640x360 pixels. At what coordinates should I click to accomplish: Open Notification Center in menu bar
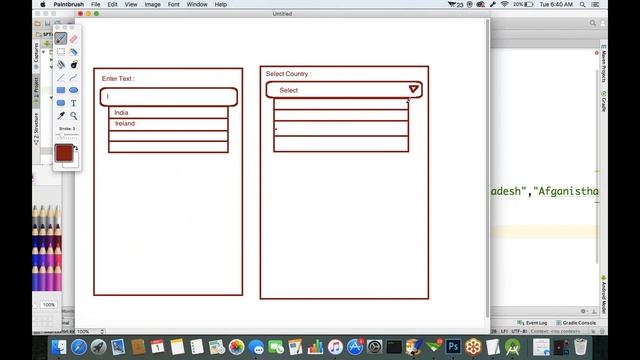[x=596, y=4]
